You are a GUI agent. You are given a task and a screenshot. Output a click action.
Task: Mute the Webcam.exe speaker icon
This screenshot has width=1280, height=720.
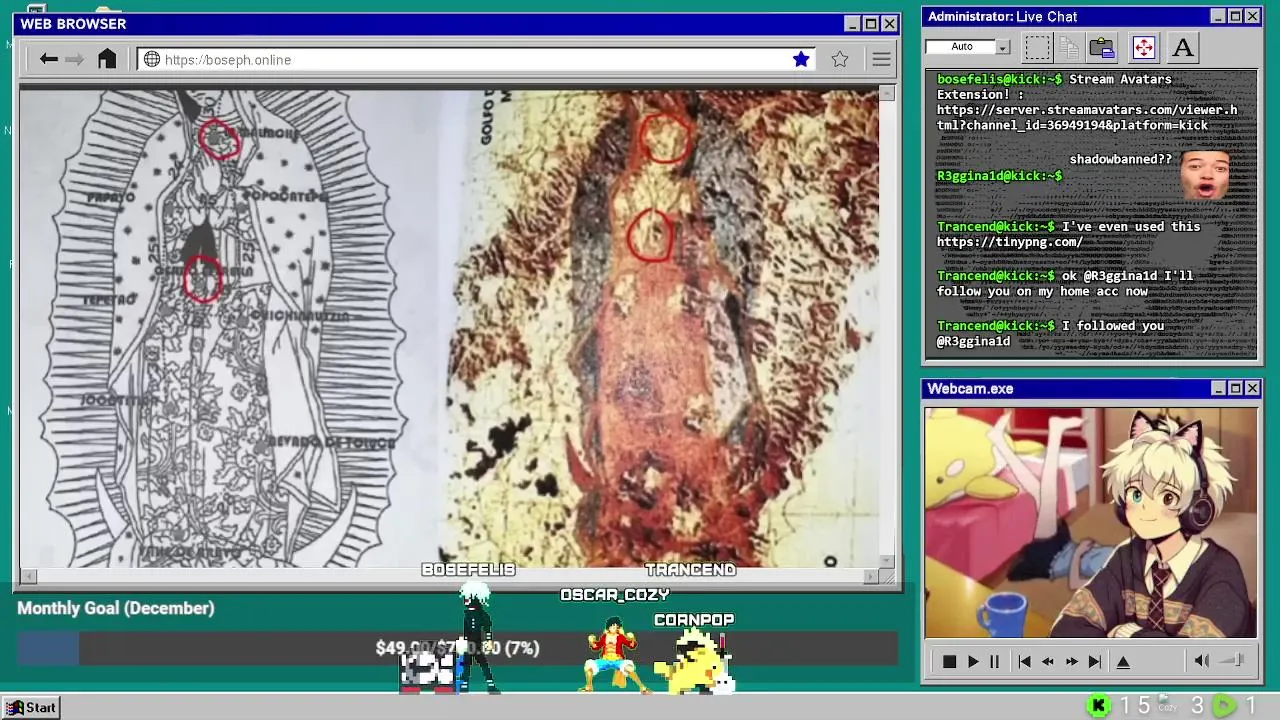pyautogui.click(x=1201, y=660)
